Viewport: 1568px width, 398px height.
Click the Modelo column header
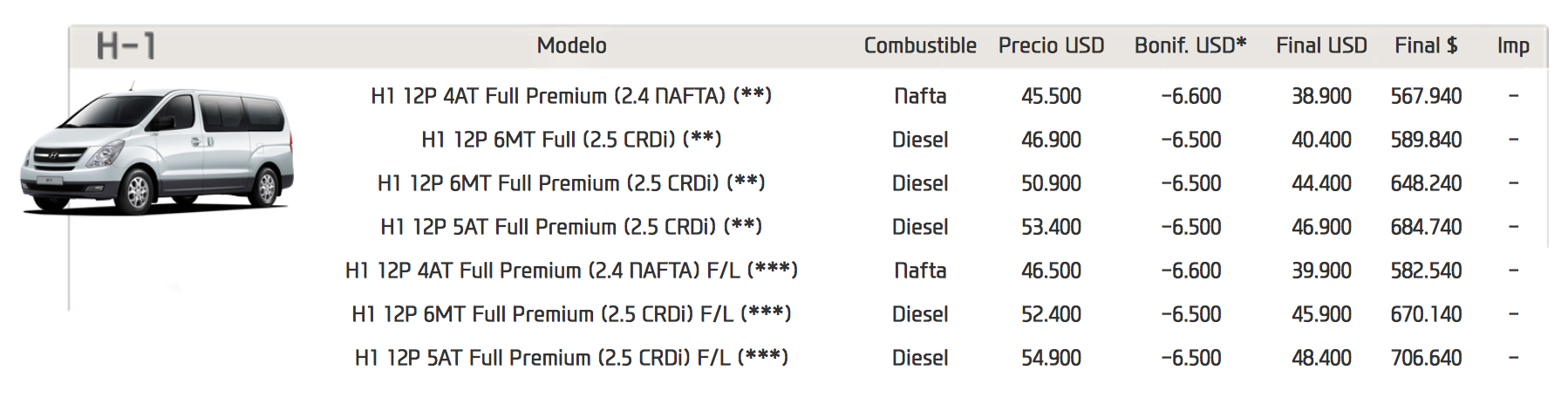click(x=571, y=46)
